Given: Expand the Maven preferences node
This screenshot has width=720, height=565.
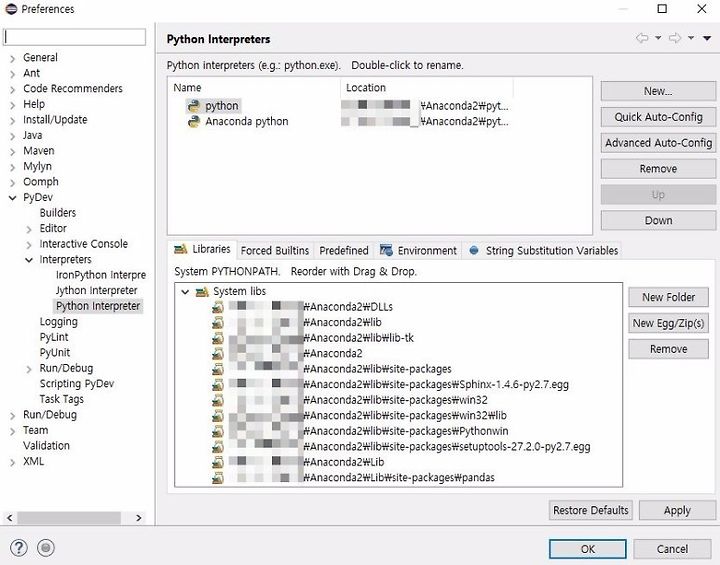Looking at the screenshot, I should pos(12,152).
